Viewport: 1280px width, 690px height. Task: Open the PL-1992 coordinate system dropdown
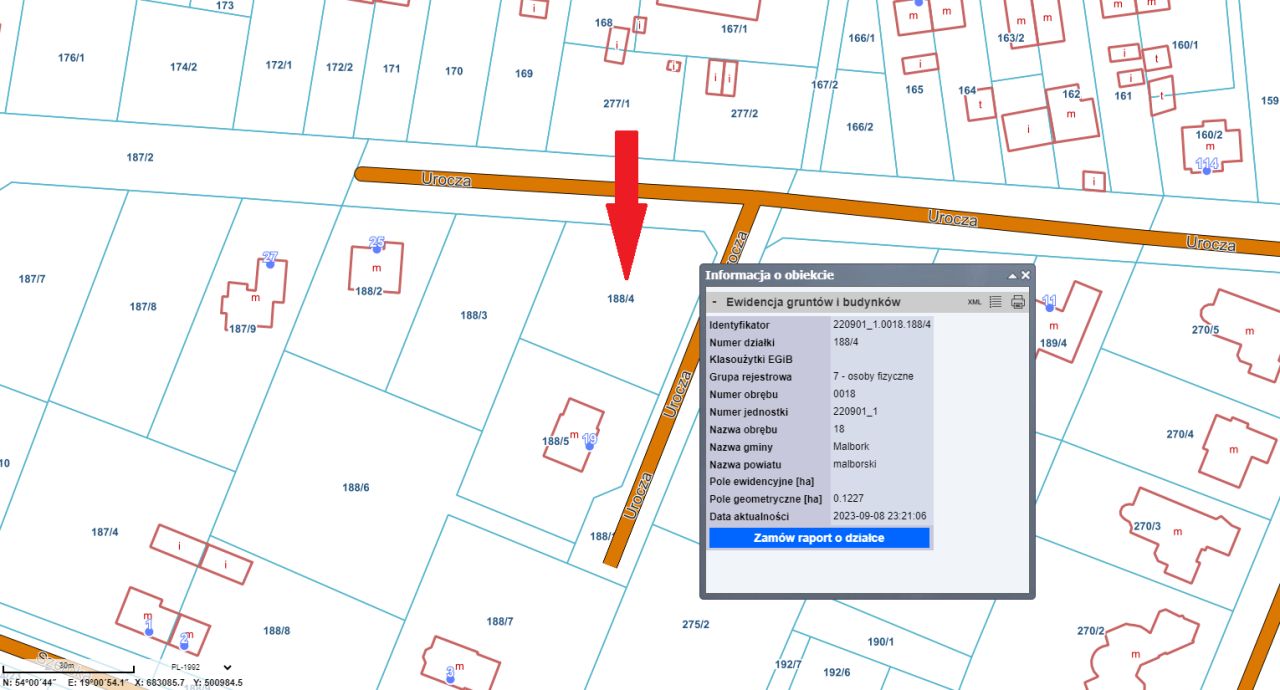(x=200, y=667)
